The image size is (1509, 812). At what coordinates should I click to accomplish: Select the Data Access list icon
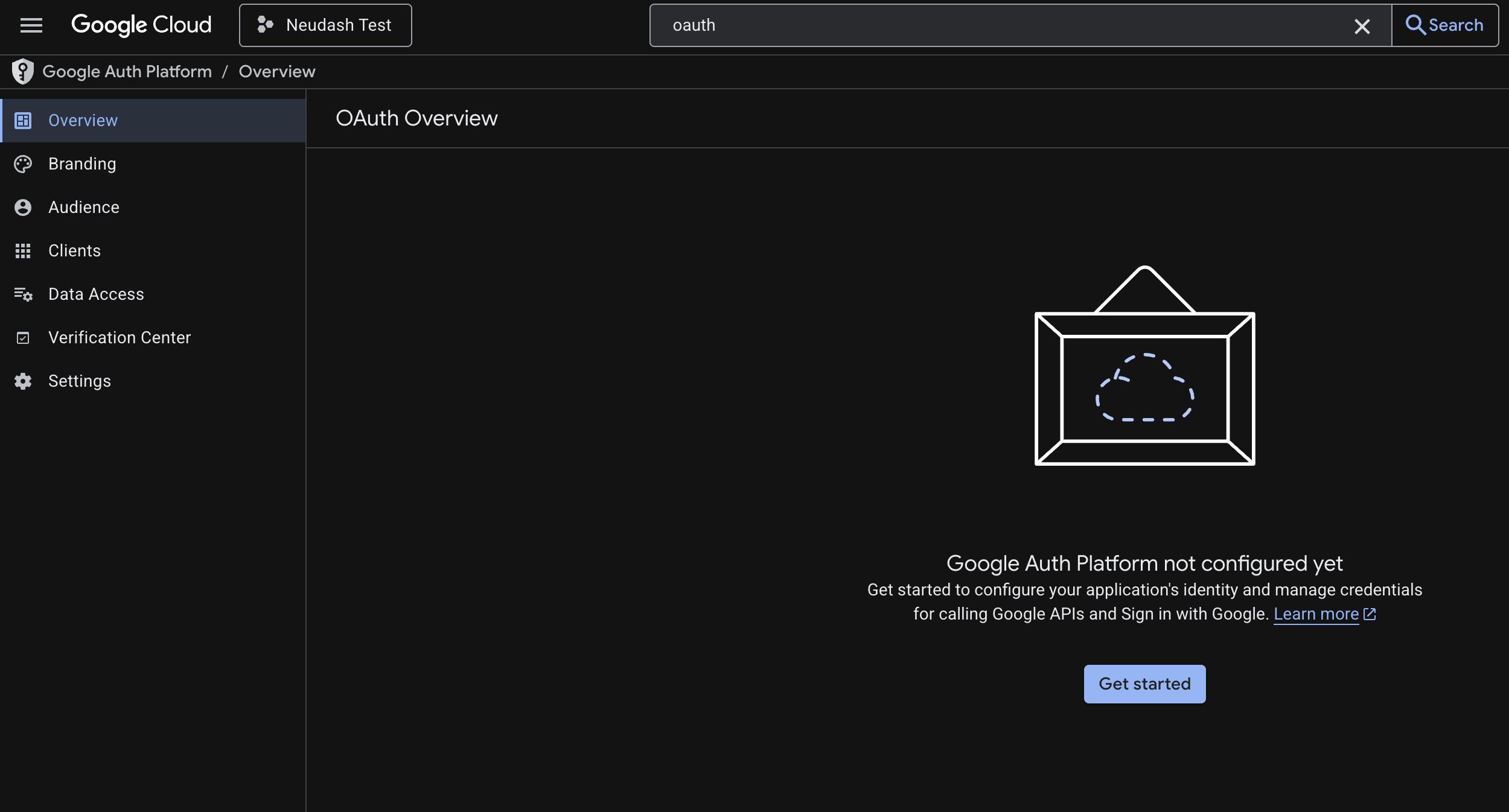[23, 294]
